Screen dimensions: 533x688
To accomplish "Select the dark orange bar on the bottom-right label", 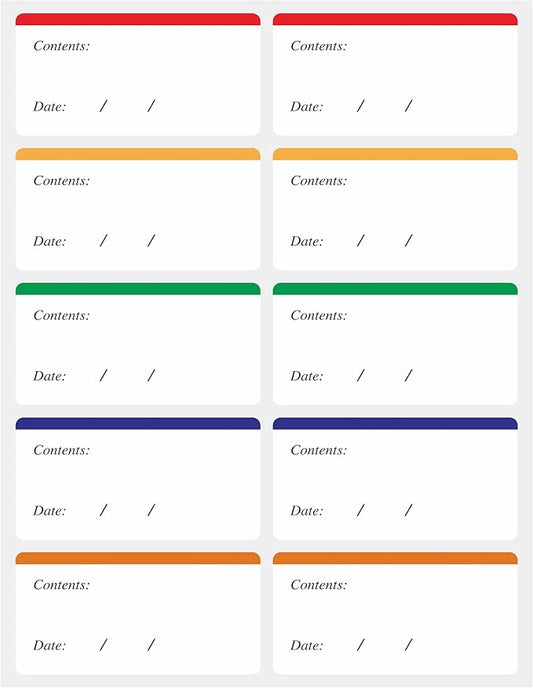I will click(395, 558).
